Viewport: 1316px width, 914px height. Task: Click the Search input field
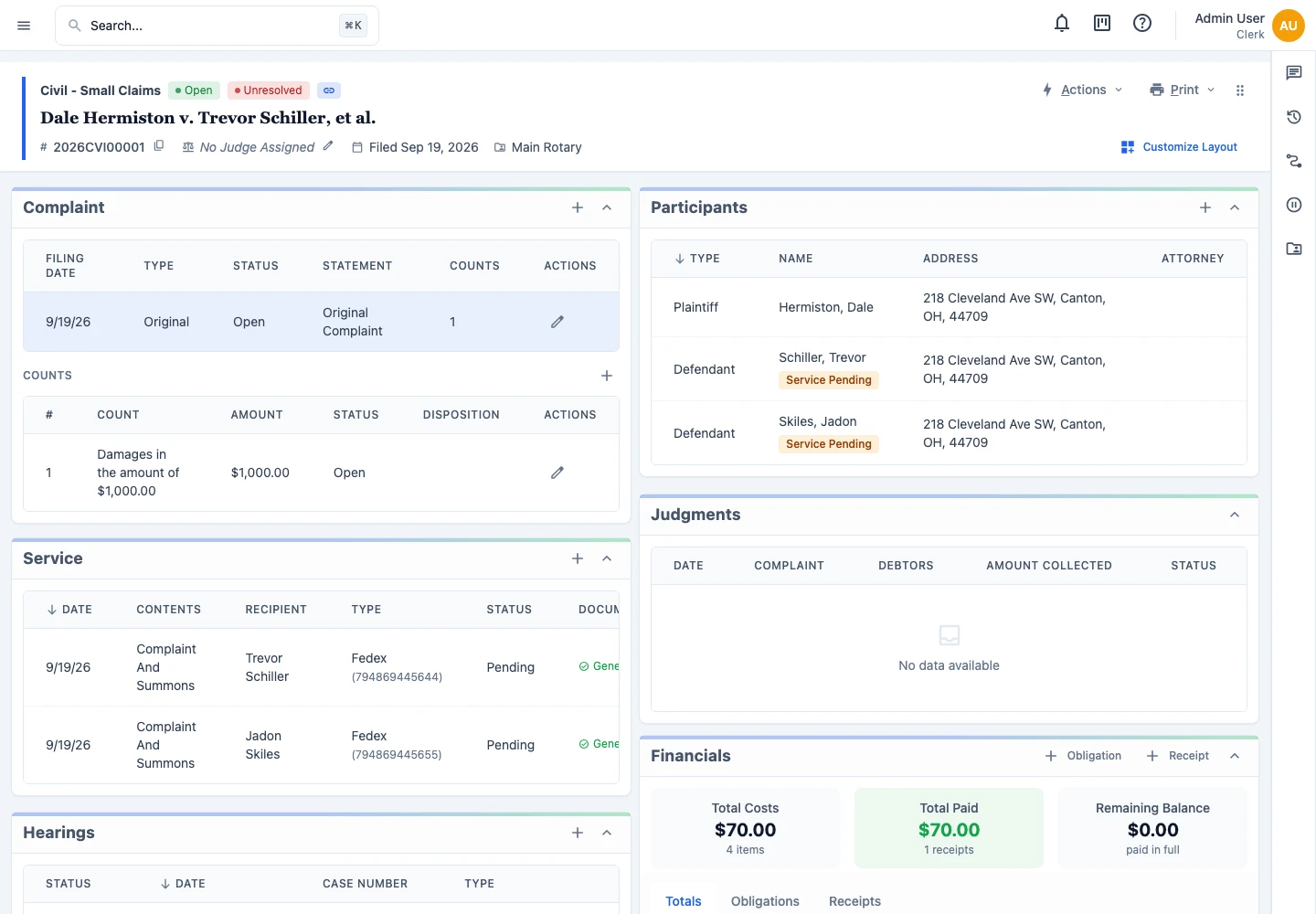click(217, 26)
